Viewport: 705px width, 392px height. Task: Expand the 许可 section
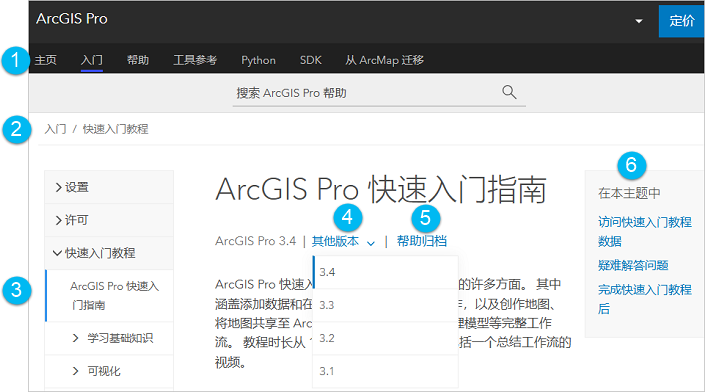point(109,220)
